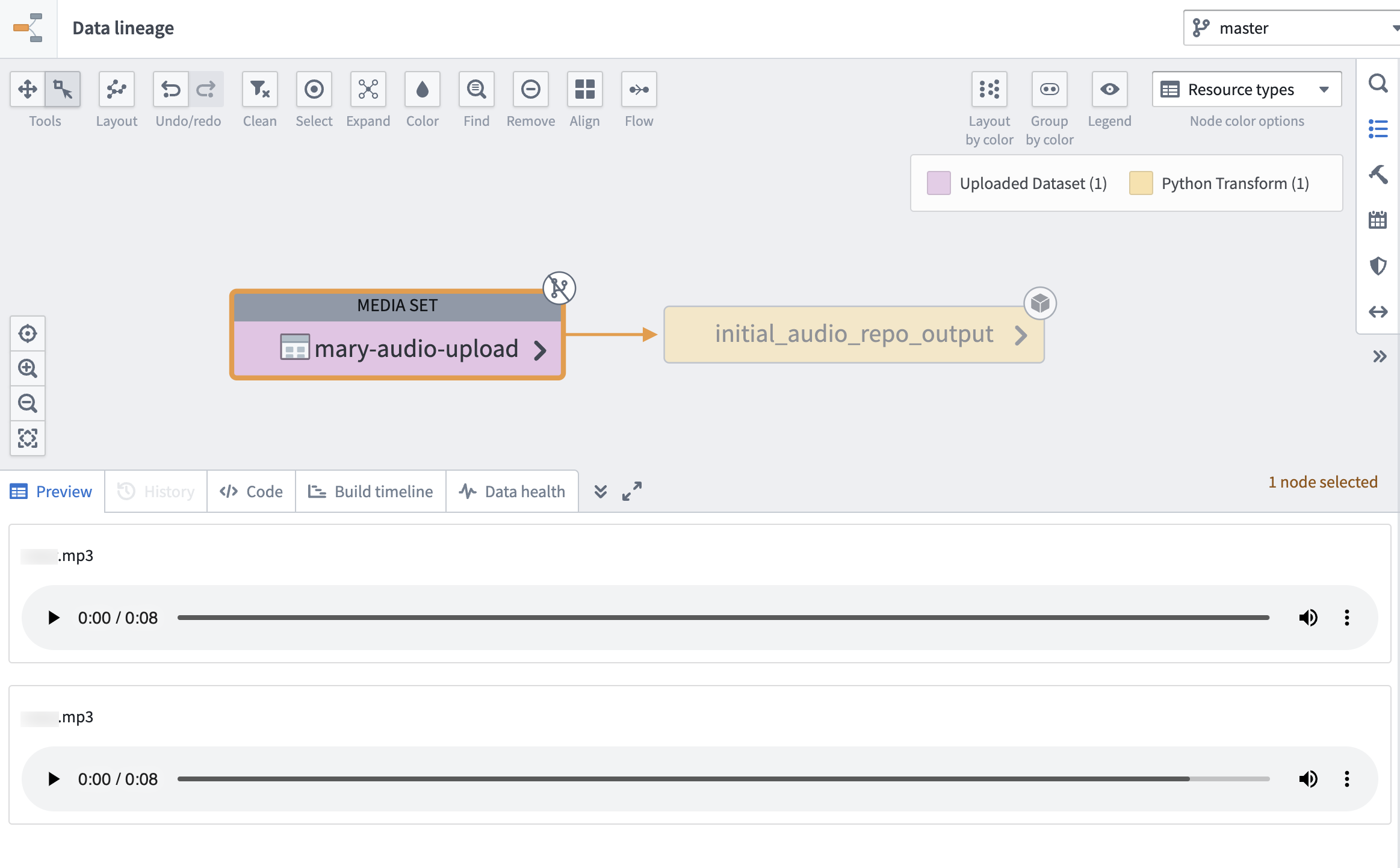
Task: Open the list panel in sidebar
Action: [1378, 129]
